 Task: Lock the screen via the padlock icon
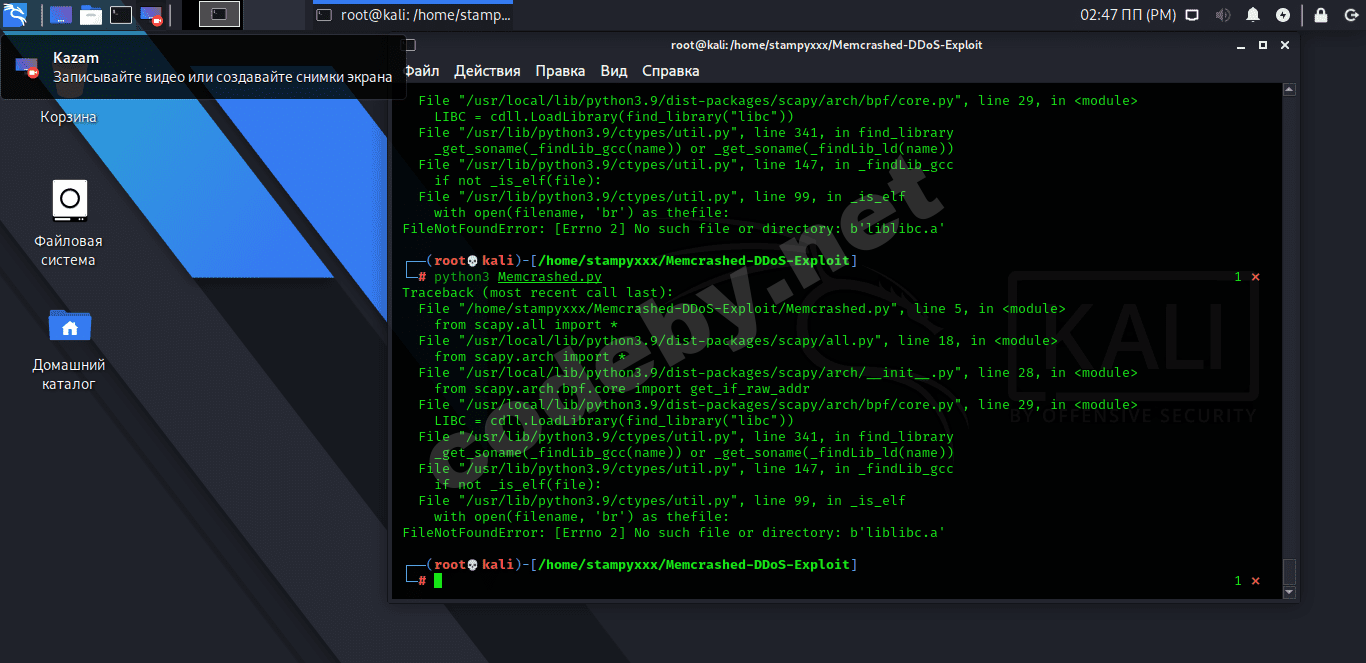click(x=1321, y=14)
